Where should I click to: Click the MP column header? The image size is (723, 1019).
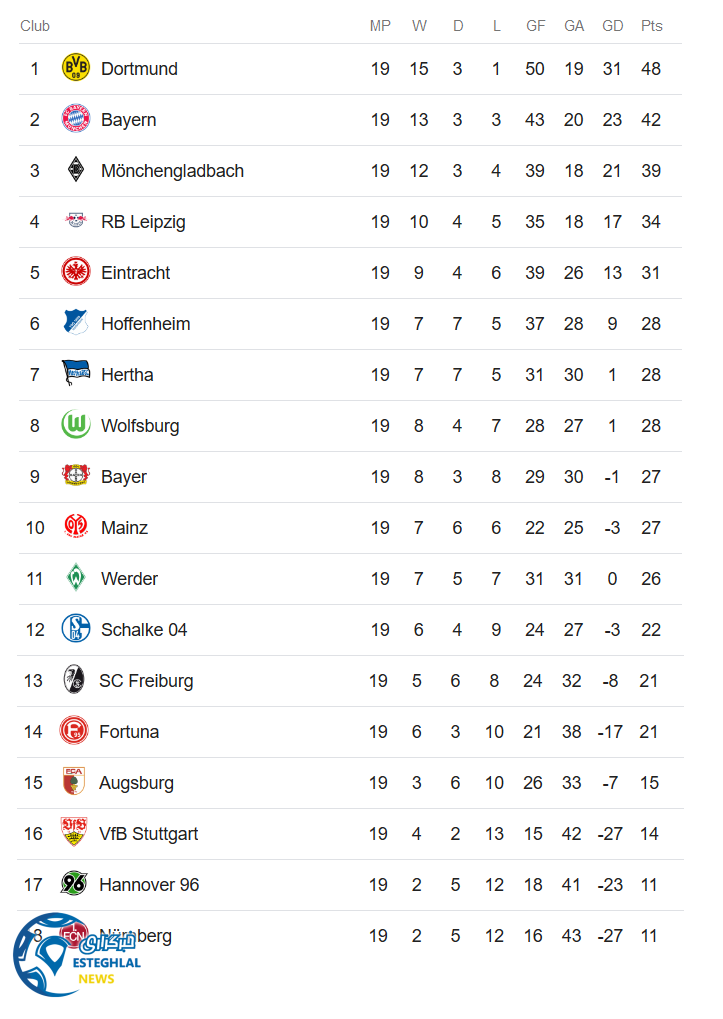pyautogui.click(x=380, y=26)
